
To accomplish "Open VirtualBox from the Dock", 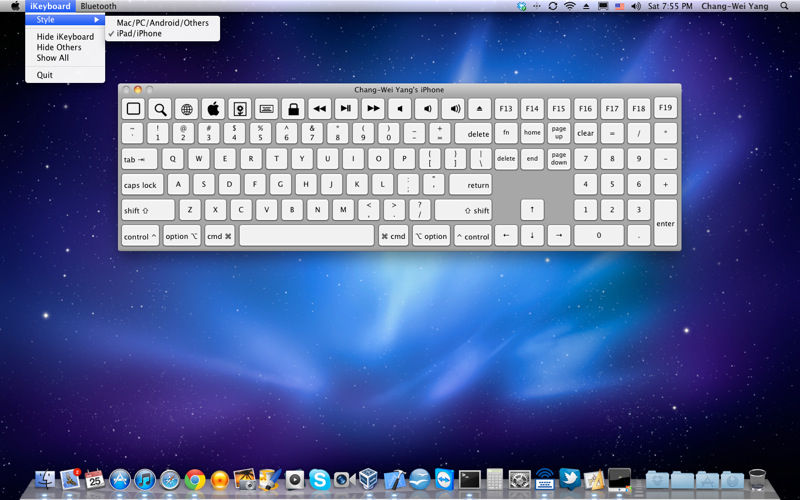I will click(x=368, y=480).
